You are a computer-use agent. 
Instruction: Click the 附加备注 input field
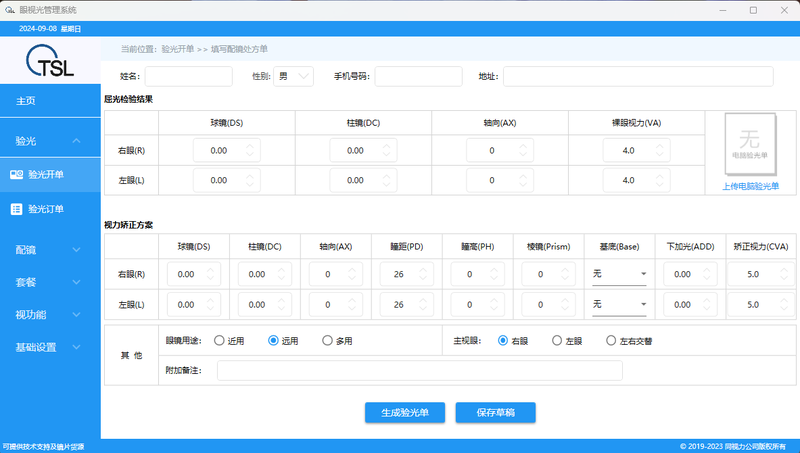coord(419,370)
